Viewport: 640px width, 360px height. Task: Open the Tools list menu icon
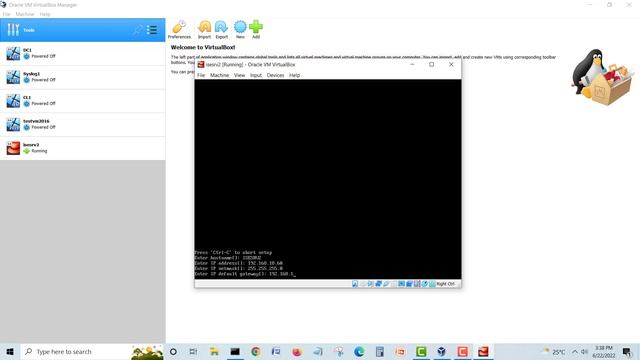click(x=152, y=30)
